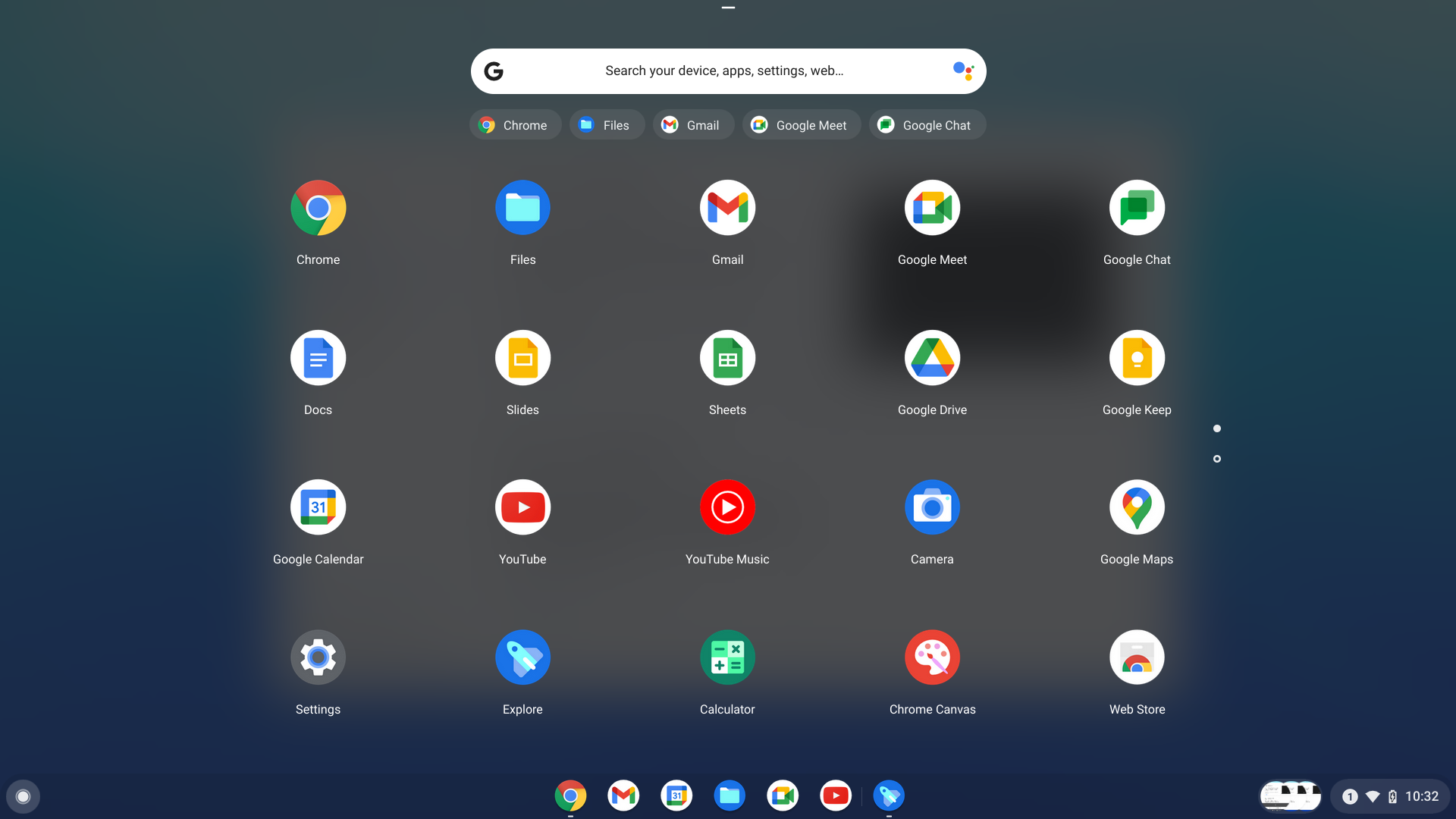Image resolution: width=1456 pixels, height=819 pixels.
Task: Click the Chrome icon on the shelf
Action: pos(570,795)
